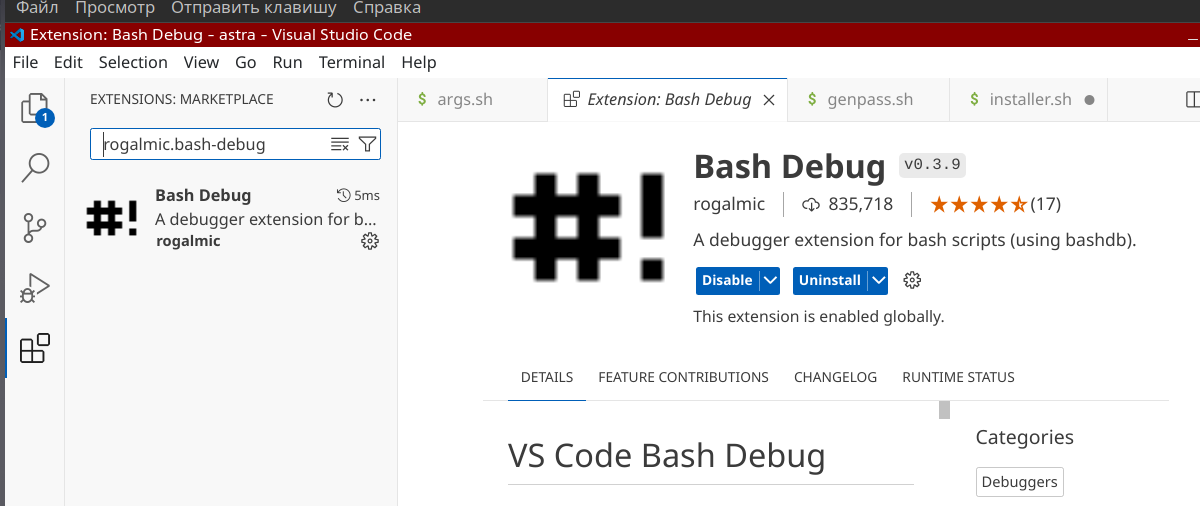Click the install count download icon
The height and width of the screenshot is (506, 1200).
pos(811,204)
